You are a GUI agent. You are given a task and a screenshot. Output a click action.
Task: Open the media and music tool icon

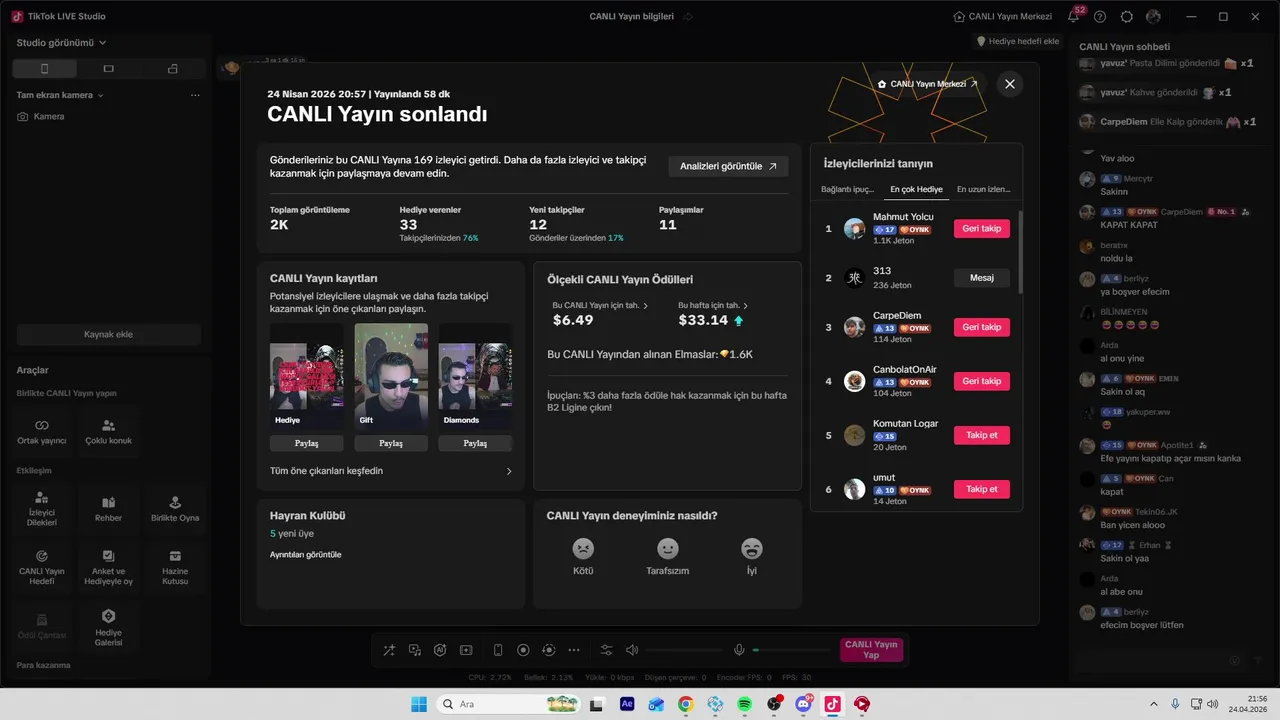coord(415,650)
